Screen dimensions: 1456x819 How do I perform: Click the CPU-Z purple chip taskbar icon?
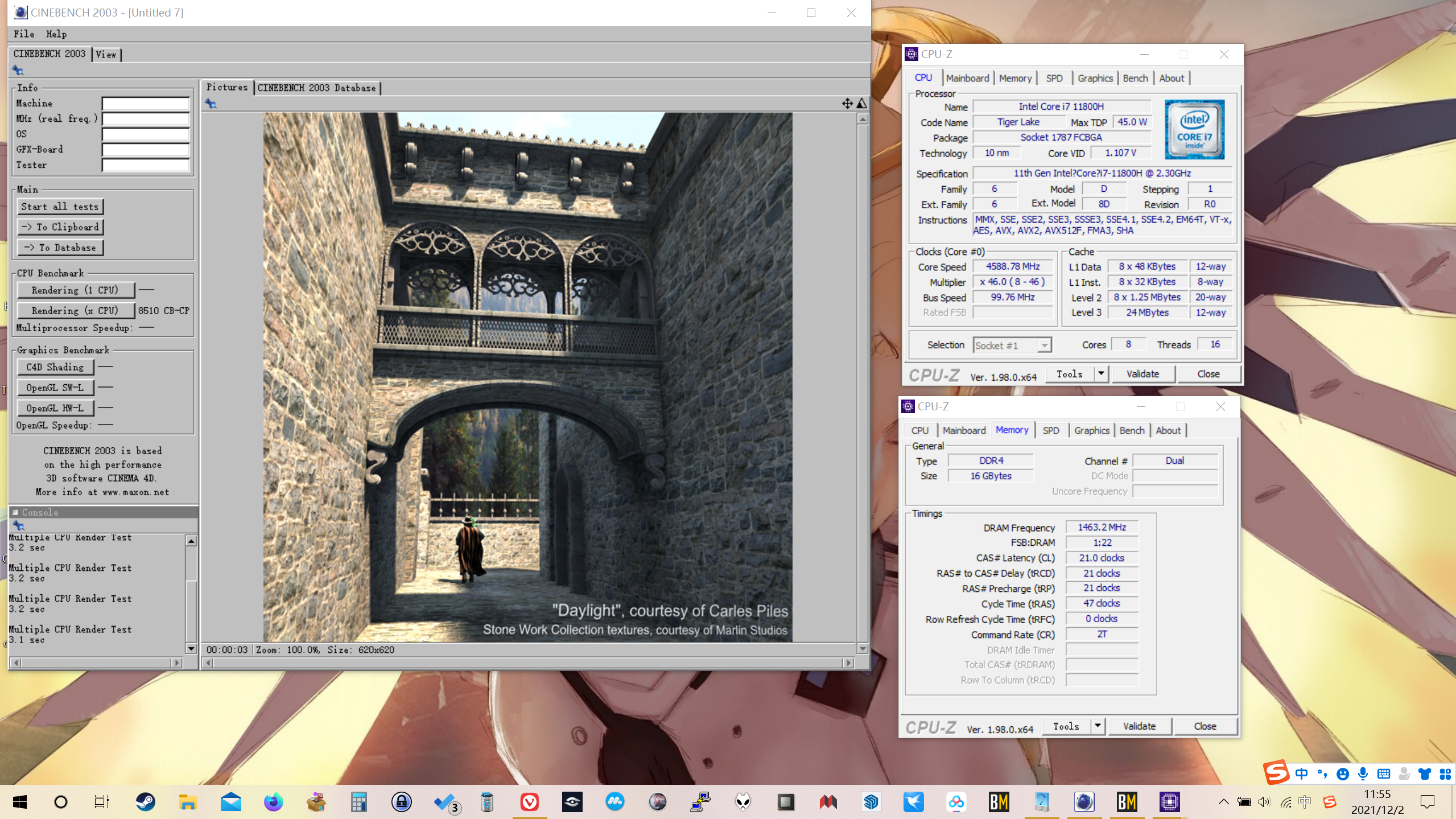[x=1169, y=802]
